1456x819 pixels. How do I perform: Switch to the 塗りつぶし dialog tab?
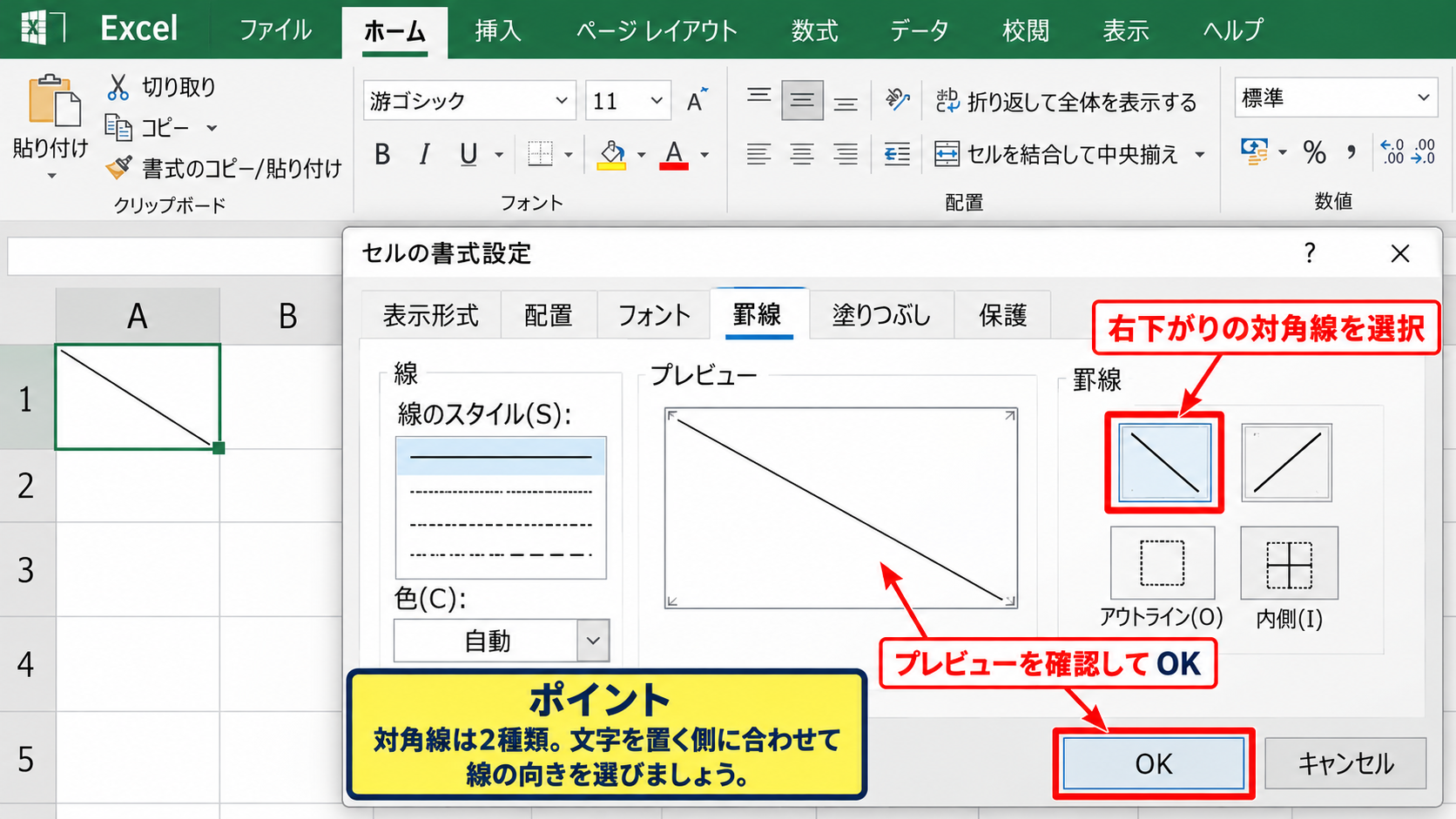881,314
